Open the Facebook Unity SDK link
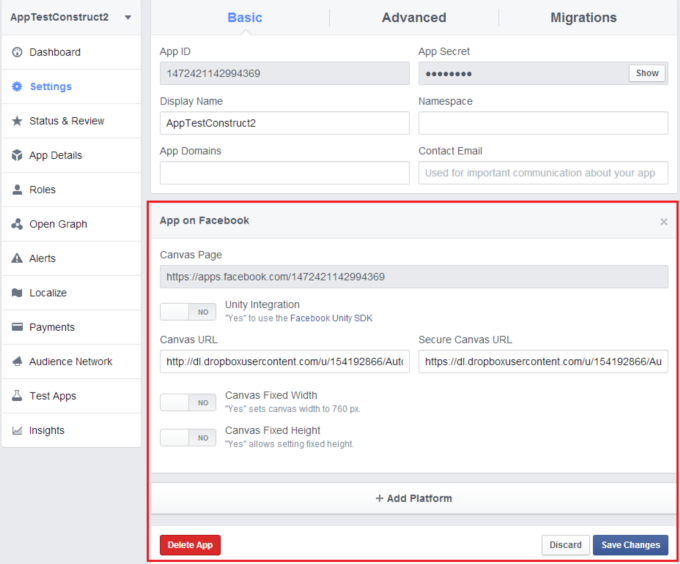This screenshot has height=564, width=680. [331, 318]
